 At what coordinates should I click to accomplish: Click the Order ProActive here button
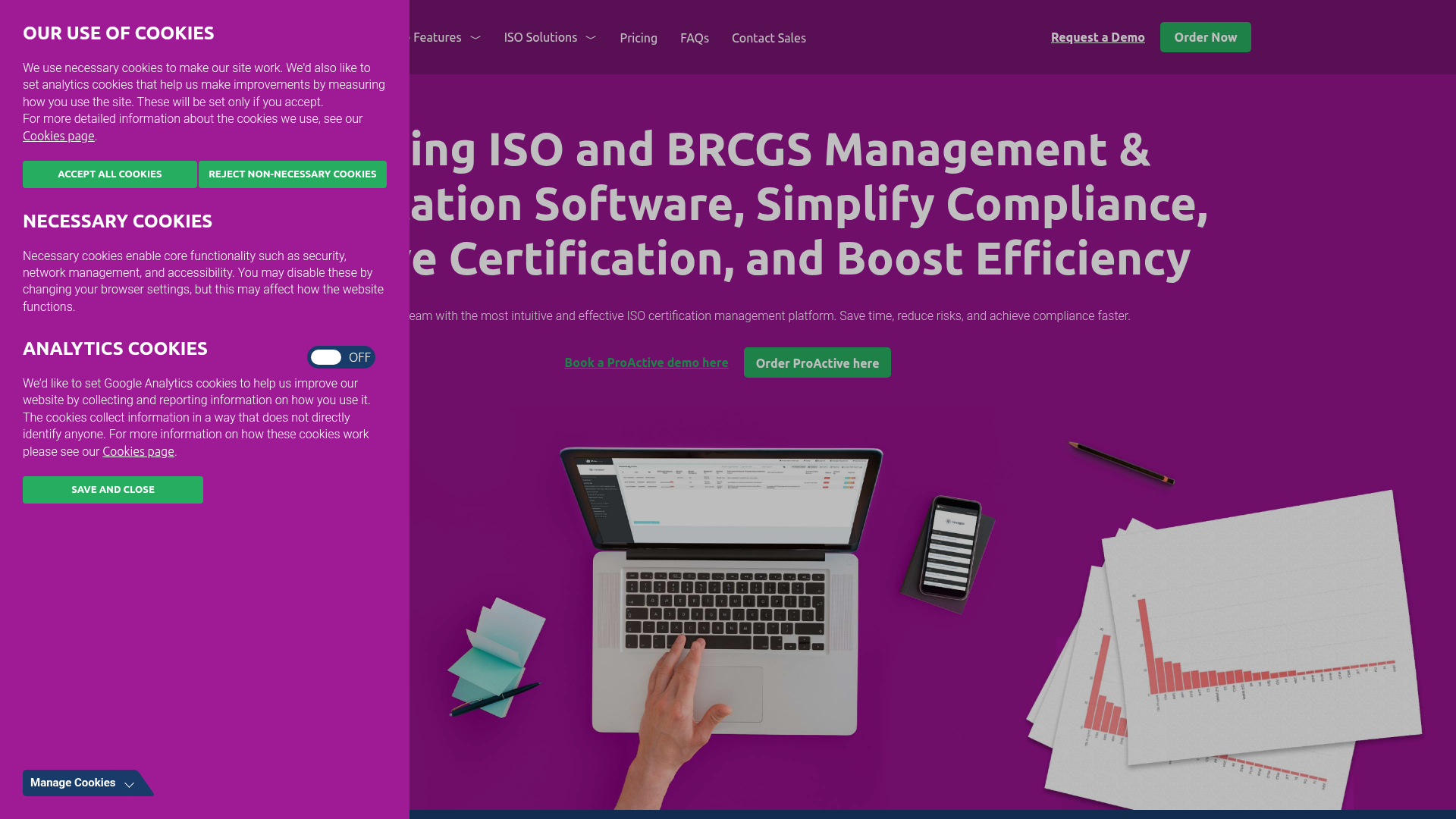(x=817, y=362)
